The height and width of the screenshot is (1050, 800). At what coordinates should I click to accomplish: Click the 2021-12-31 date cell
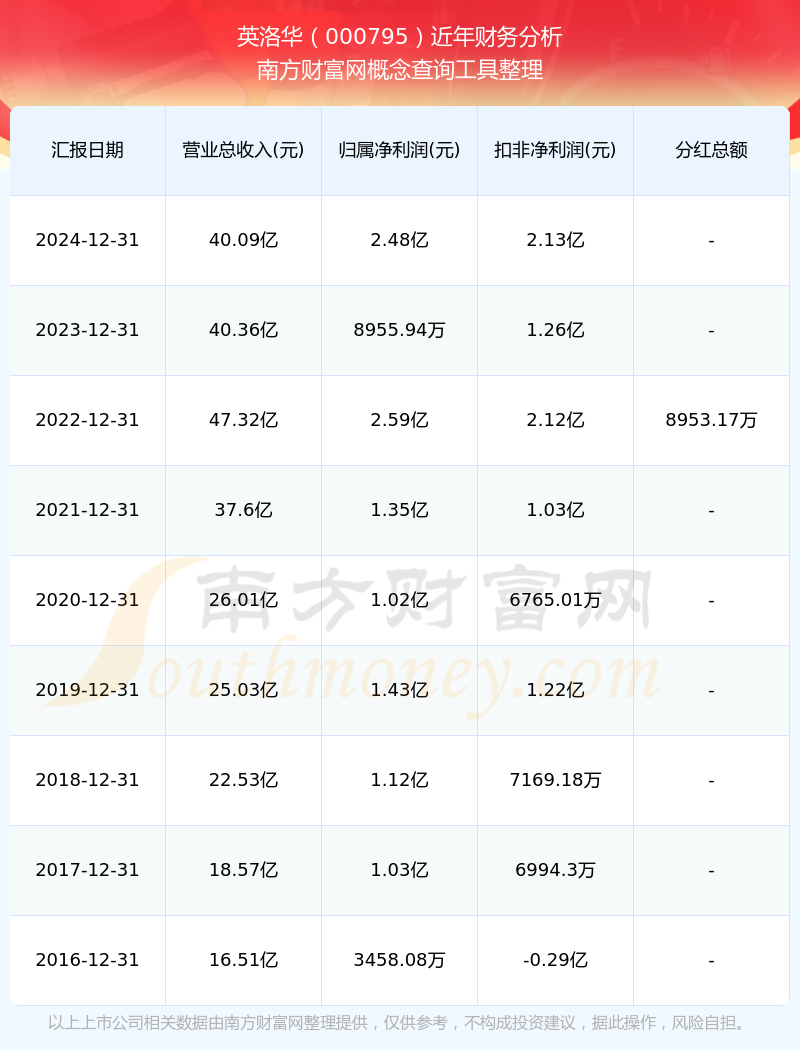click(x=88, y=510)
